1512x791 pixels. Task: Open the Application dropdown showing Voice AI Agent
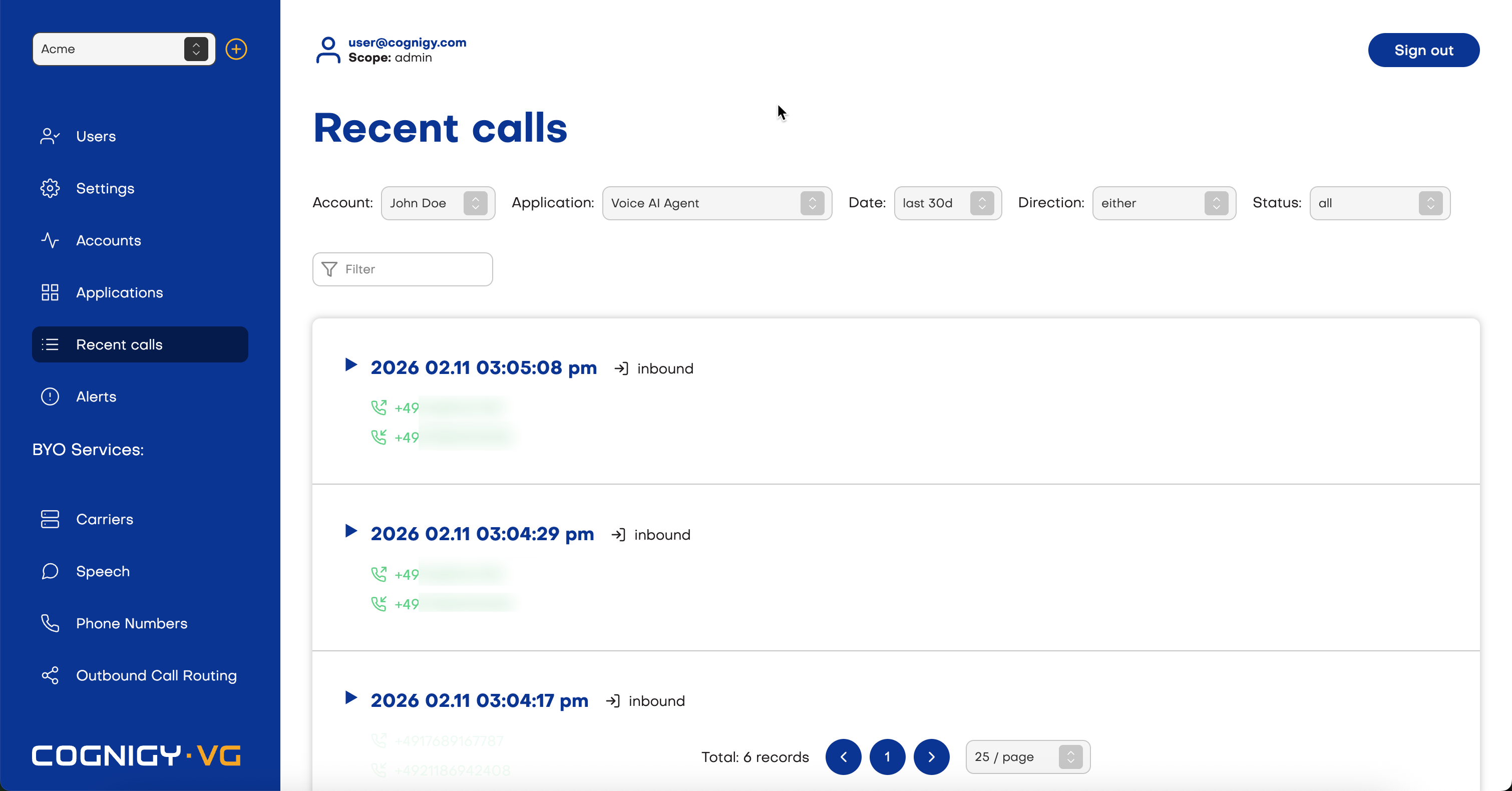(x=716, y=203)
